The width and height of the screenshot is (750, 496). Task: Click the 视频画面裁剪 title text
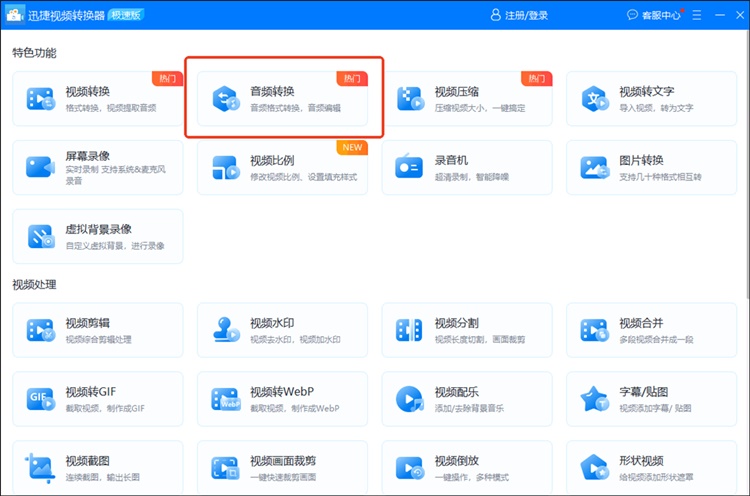pyautogui.click(x=283, y=461)
